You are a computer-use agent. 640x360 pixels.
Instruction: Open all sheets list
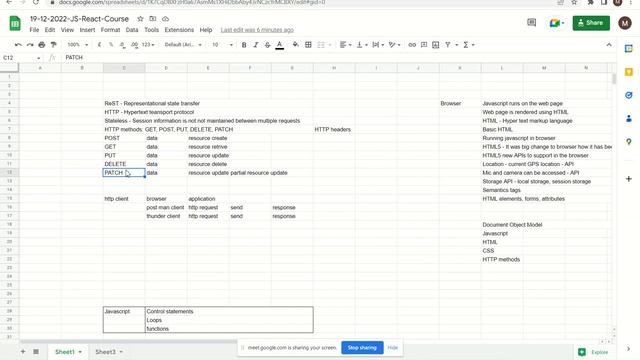click(x=36, y=351)
